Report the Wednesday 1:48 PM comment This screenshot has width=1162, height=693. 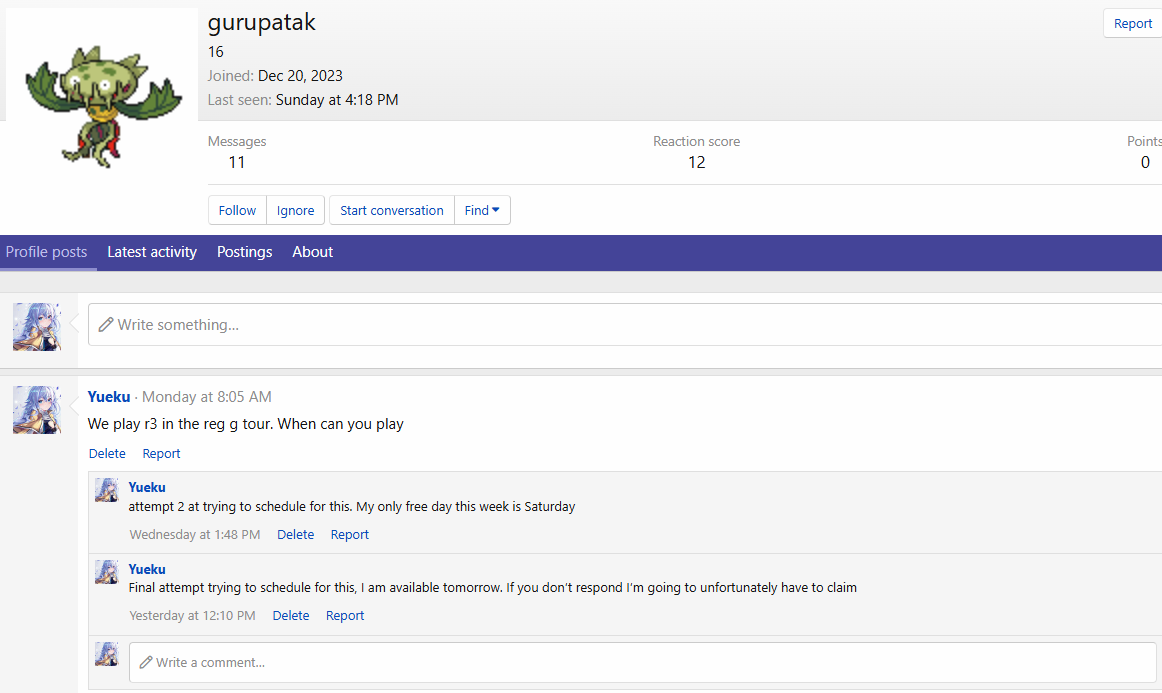point(349,534)
